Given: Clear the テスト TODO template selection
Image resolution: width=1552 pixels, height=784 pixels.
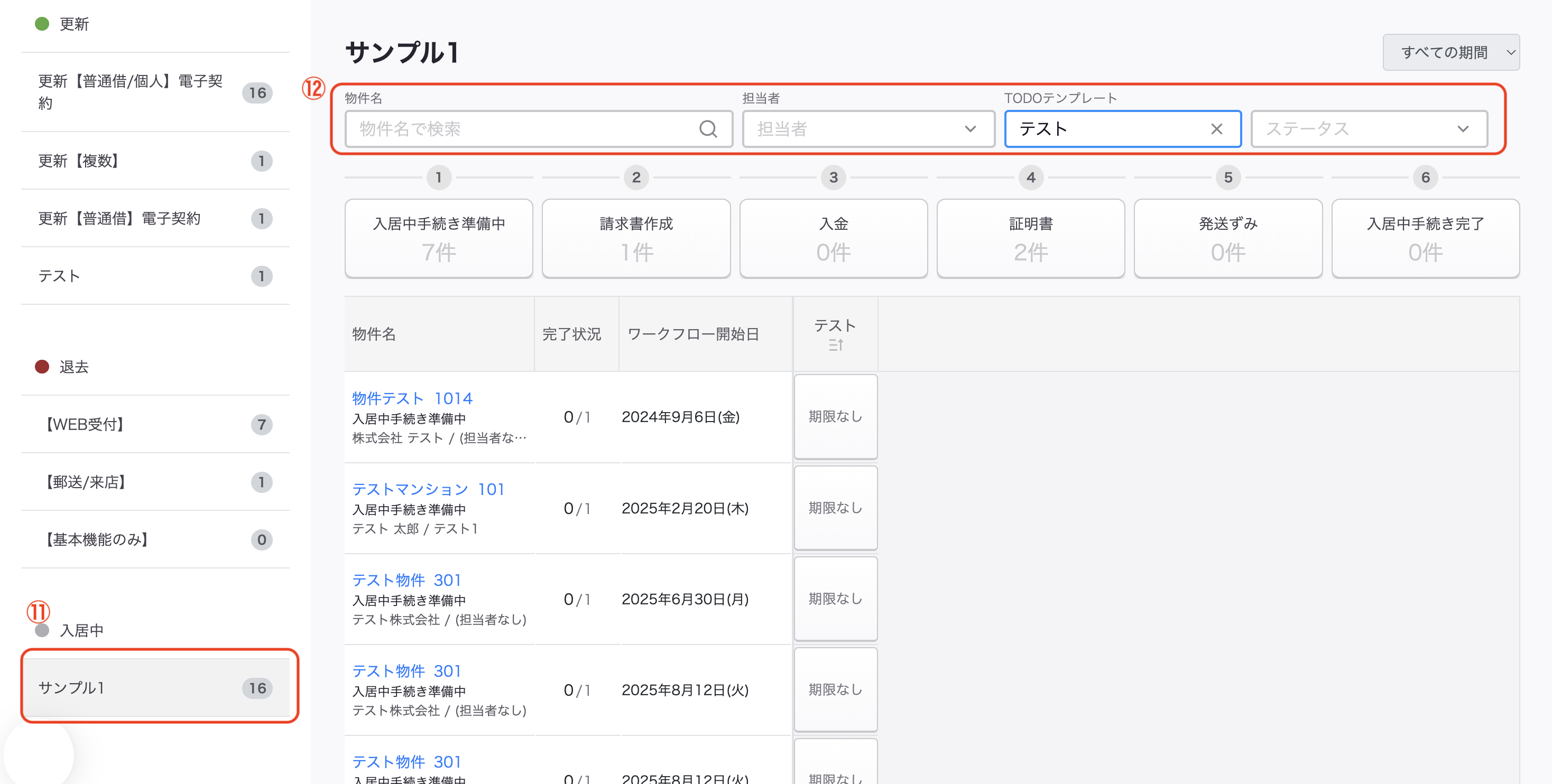Looking at the screenshot, I should point(1216,129).
